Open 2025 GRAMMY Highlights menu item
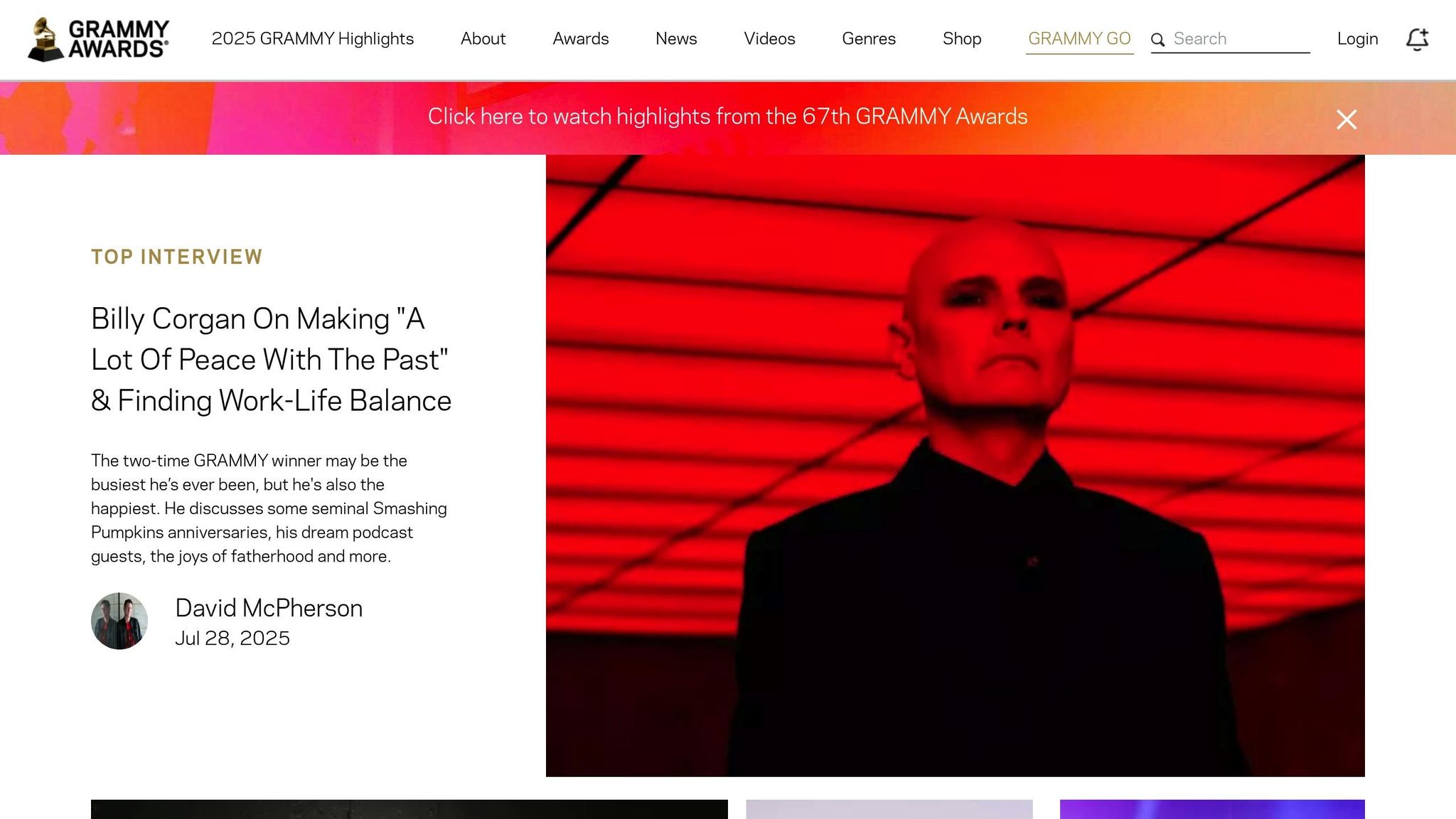The image size is (1456, 819). (313, 38)
